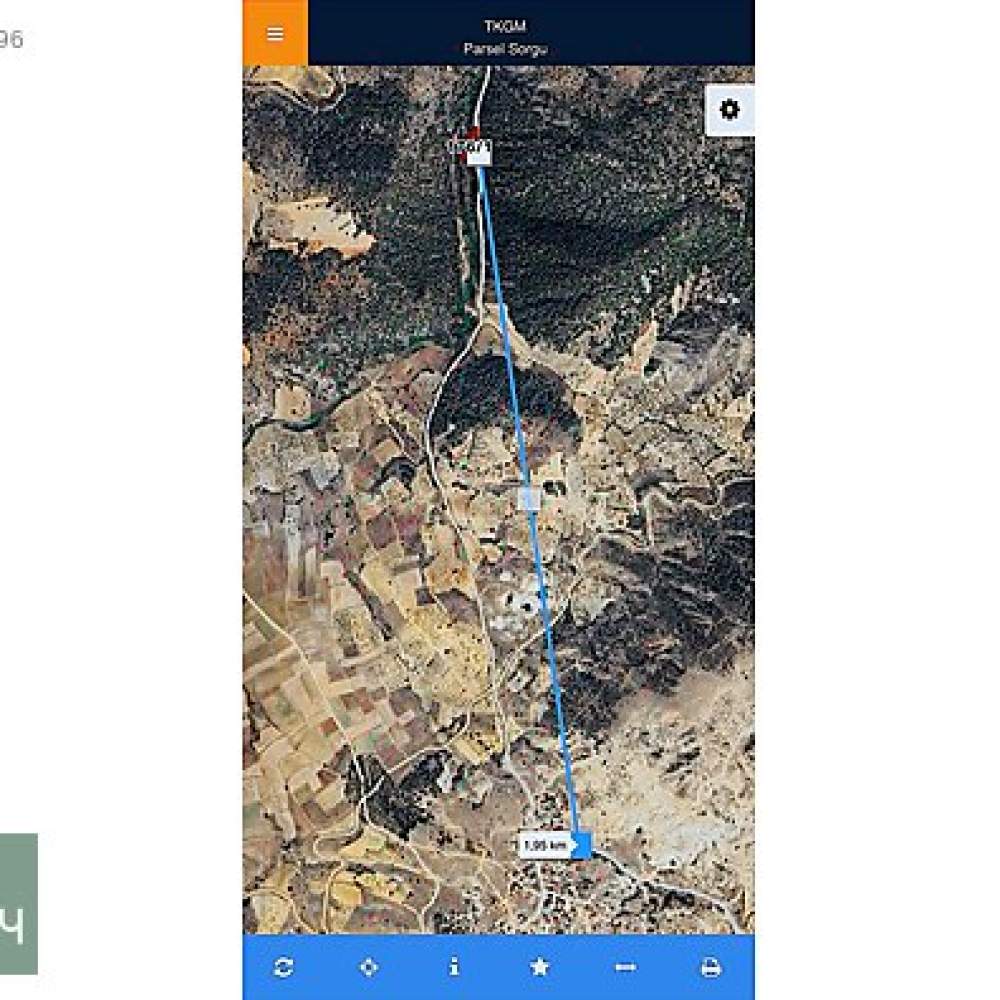This screenshot has height=1000, width=1000.
Task: Click the TKGM title in the header
Action: tap(505, 26)
